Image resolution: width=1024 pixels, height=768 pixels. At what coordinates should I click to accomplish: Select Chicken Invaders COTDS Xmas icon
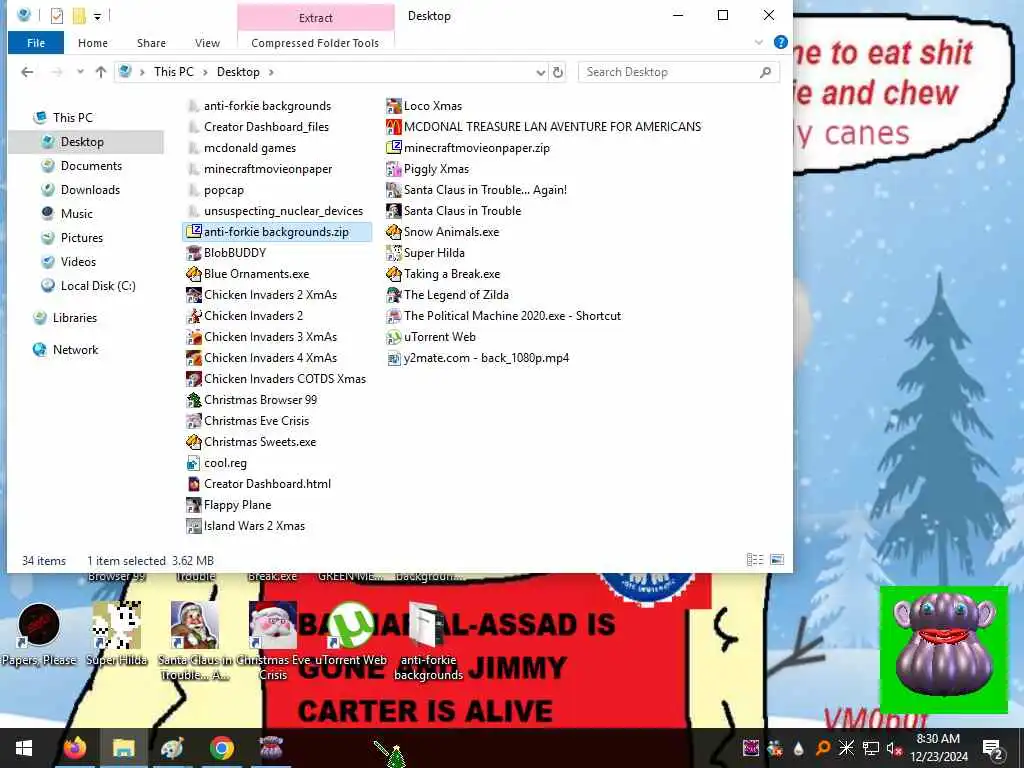(x=193, y=379)
